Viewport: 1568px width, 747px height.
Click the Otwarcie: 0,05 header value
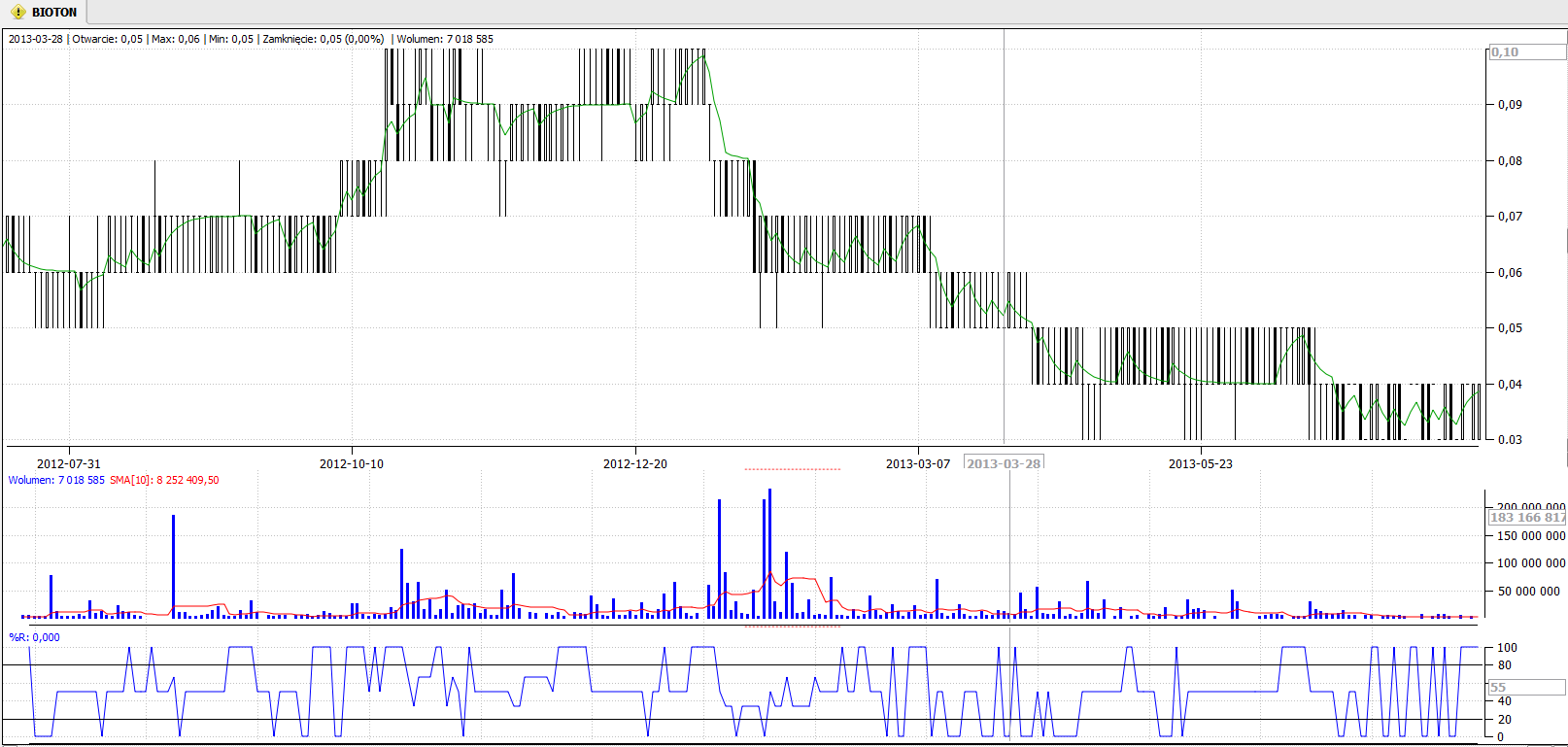click(107, 39)
